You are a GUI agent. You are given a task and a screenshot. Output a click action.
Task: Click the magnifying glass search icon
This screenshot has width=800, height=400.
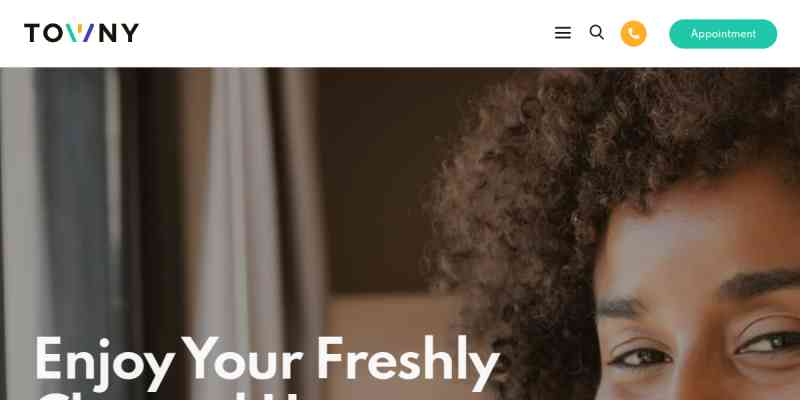click(x=596, y=33)
